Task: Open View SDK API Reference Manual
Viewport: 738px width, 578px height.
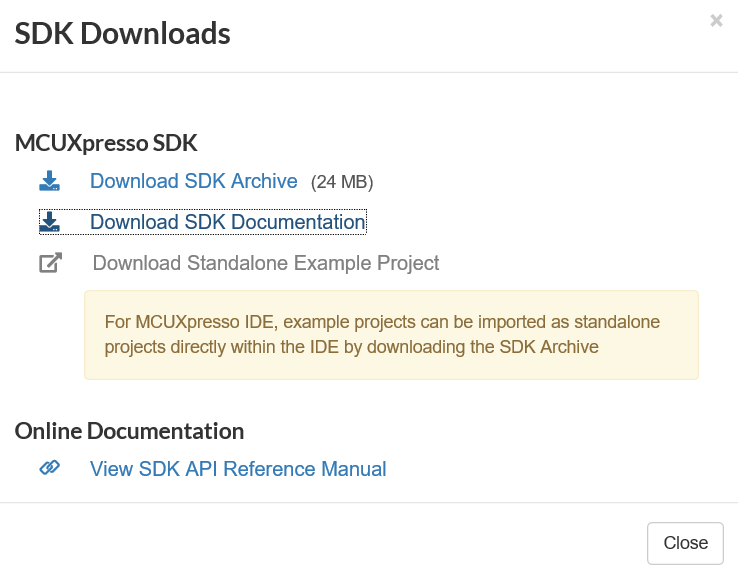Action: pyautogui.click(x=238, y=469)
